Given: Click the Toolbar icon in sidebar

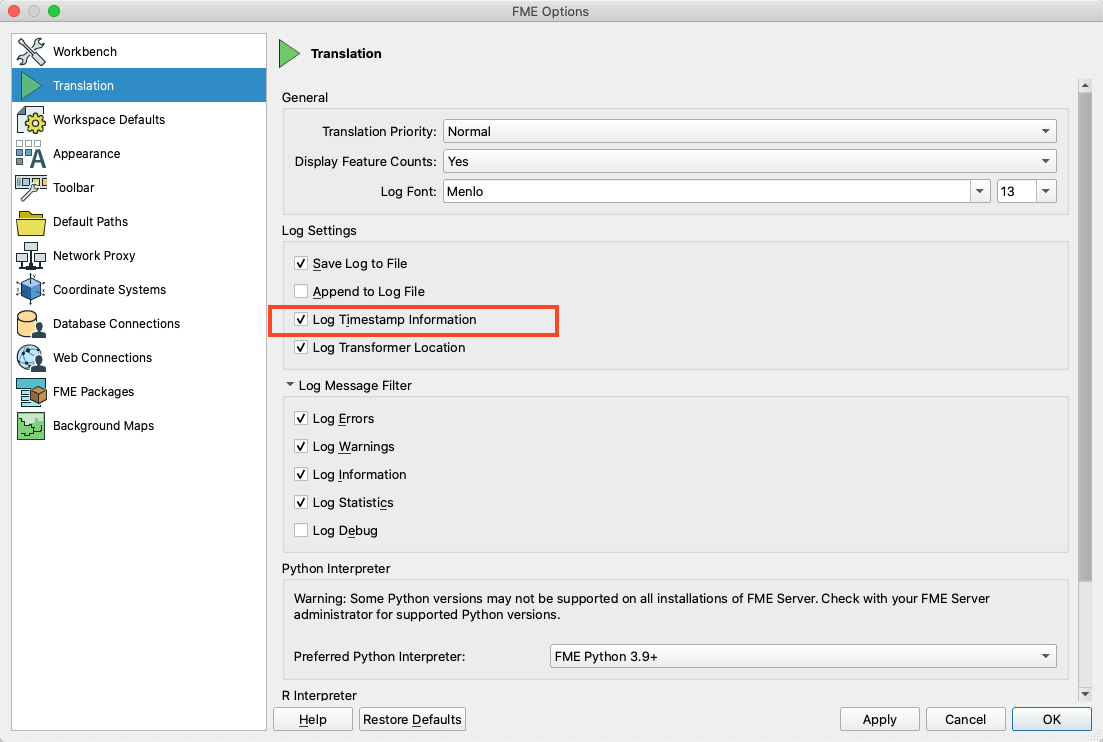Looking at the screenshot, I should coord(31,188).
